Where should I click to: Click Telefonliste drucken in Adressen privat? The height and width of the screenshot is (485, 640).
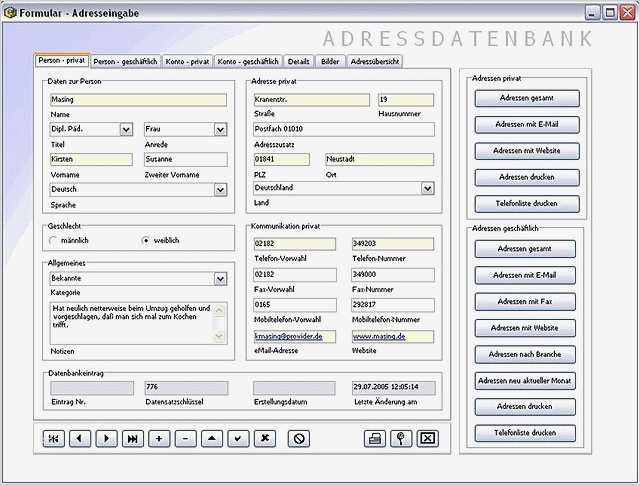point(527,204)
